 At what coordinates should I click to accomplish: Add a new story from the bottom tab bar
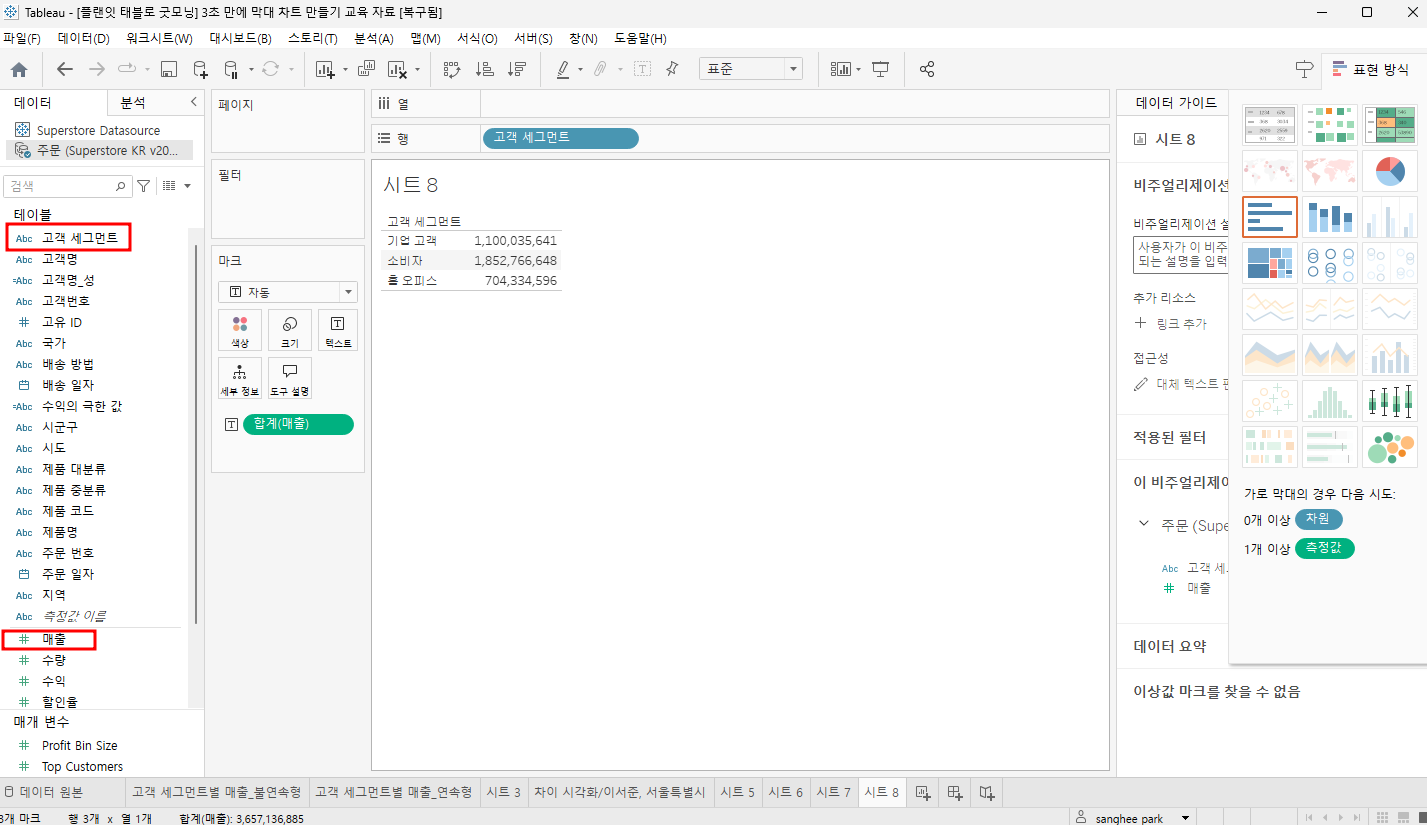[x=988, y=792]
